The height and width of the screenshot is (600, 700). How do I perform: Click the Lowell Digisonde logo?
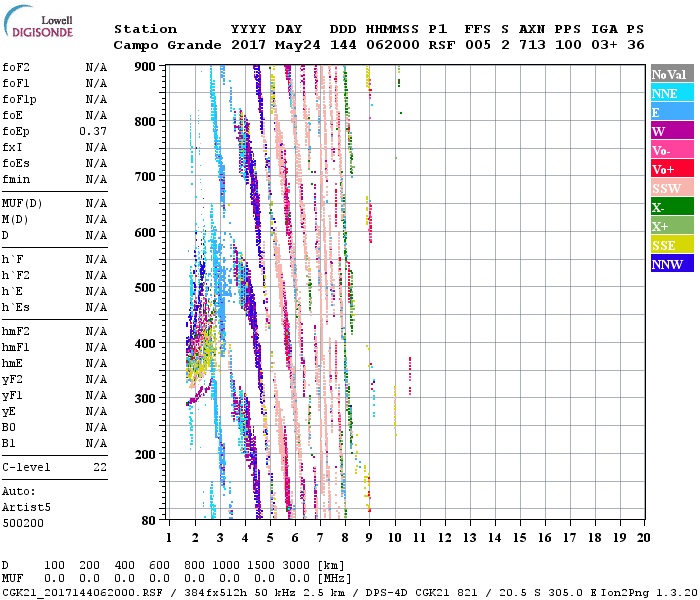click(38, 22)
